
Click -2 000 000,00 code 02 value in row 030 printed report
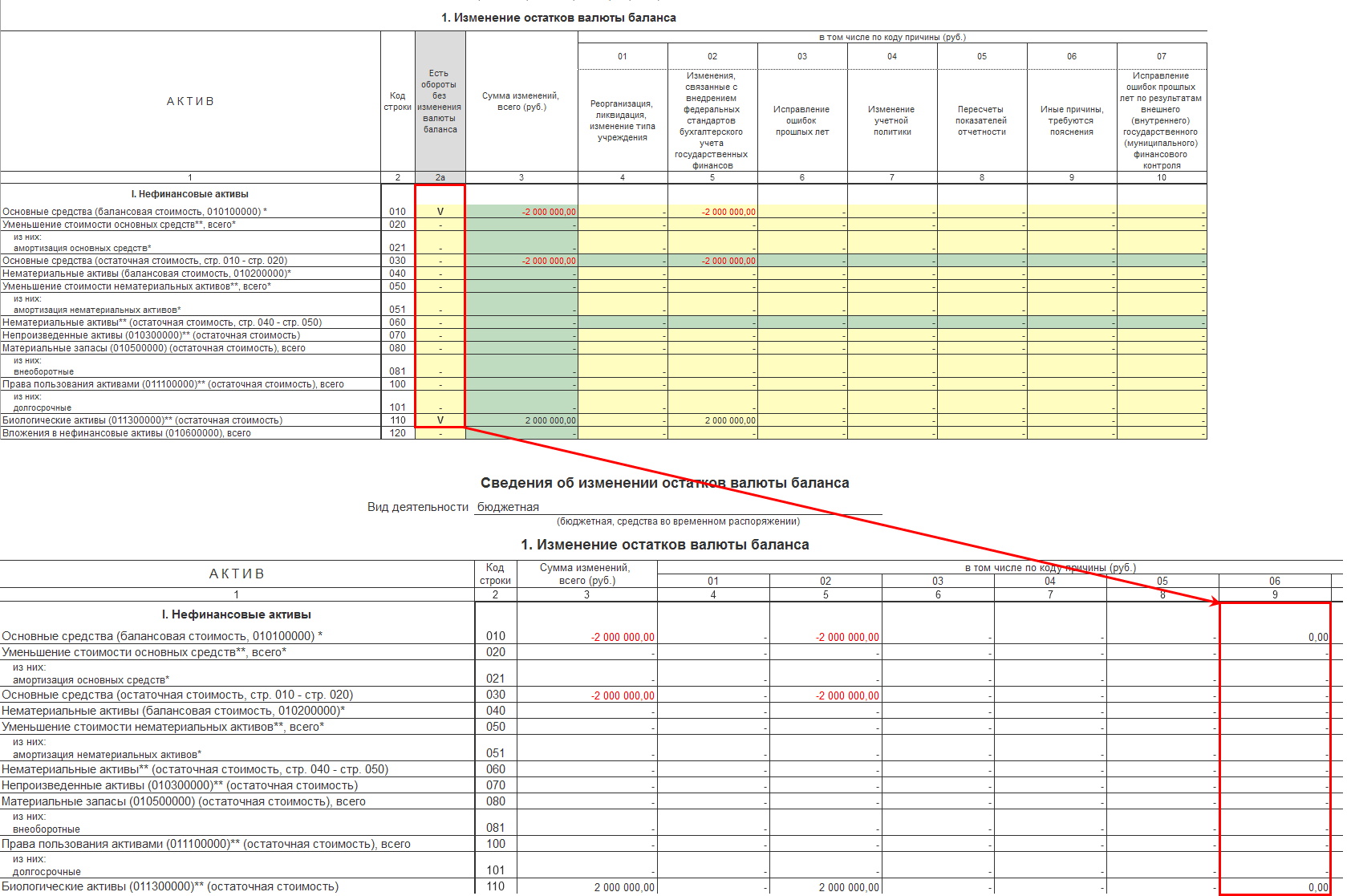[847, 695]
